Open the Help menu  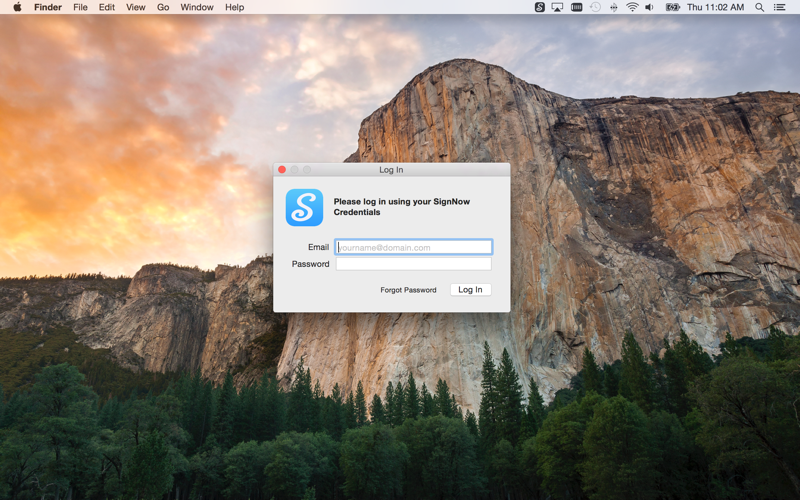tap(234, 7)
